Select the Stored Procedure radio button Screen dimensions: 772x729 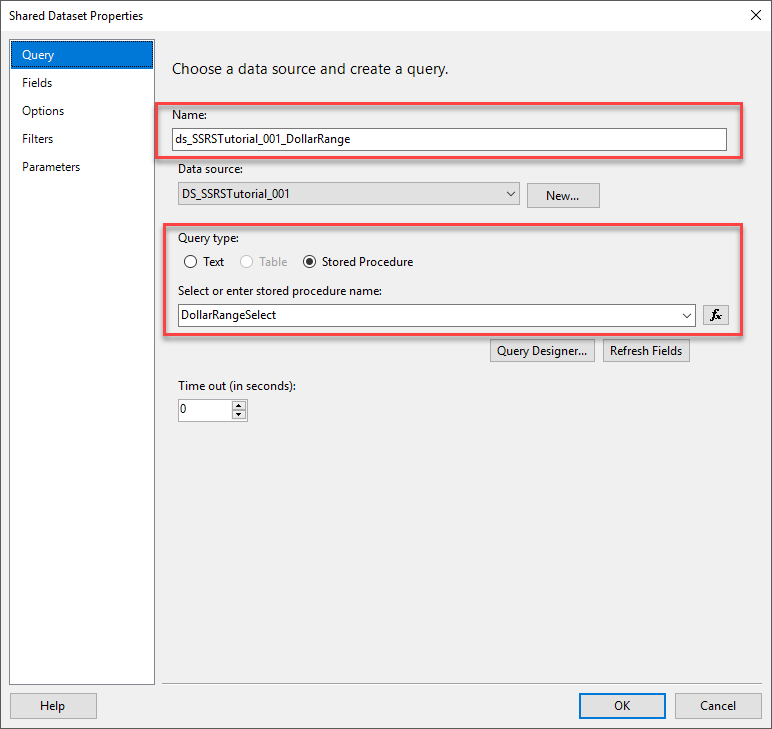(x=310, y=262)
